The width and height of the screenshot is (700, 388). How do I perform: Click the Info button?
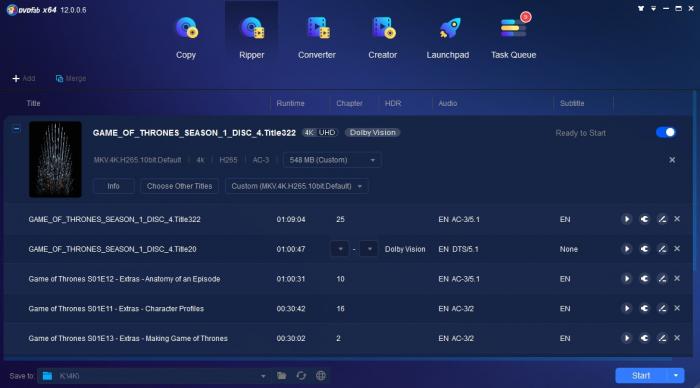pos(113,186)
